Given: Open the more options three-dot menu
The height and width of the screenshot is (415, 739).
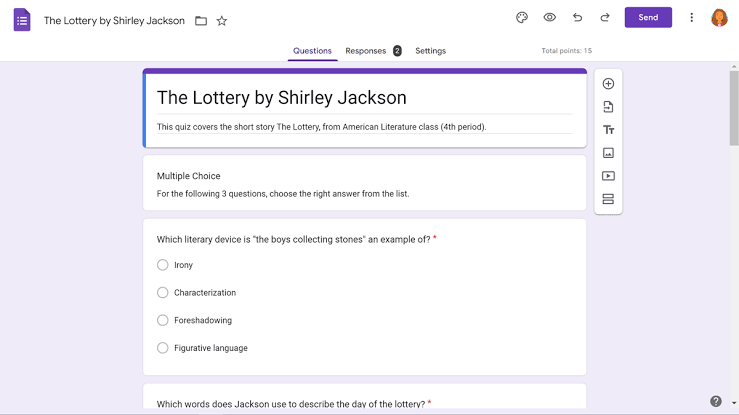Looking at the screenshot, I should tap(691, 17).
